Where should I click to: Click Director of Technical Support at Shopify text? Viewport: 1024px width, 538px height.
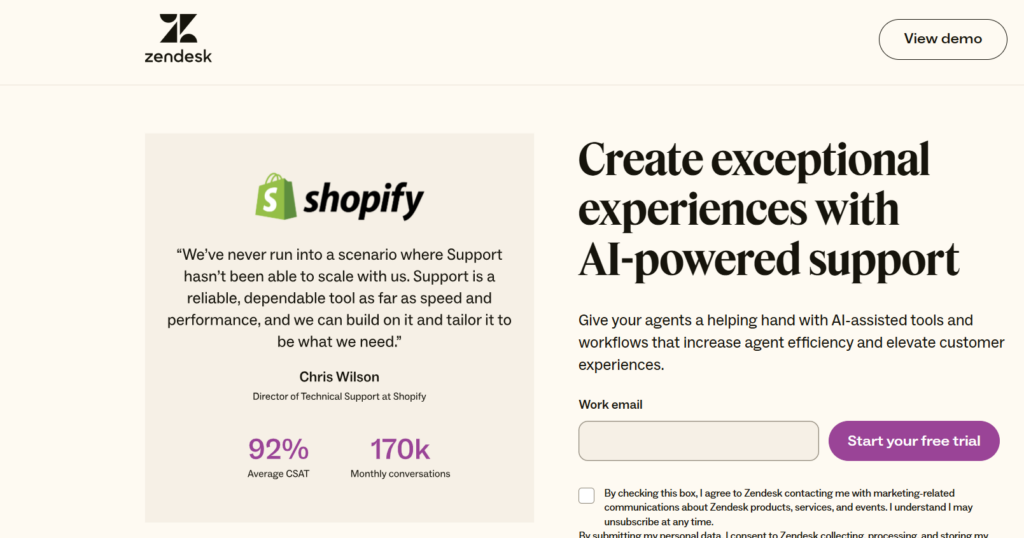pos(339,397)
